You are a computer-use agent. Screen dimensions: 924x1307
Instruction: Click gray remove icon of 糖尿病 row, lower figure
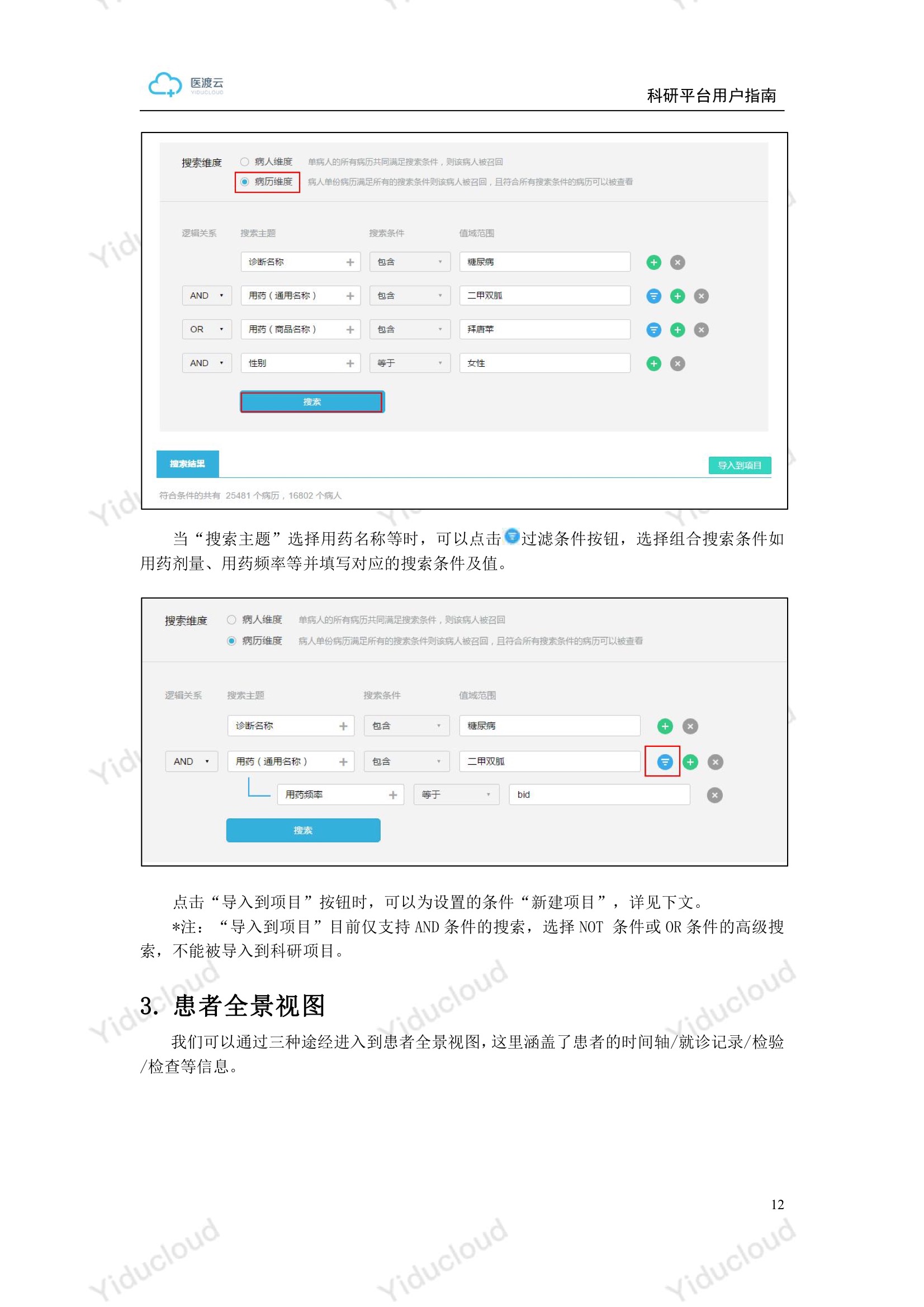click(x=690, y=726)
